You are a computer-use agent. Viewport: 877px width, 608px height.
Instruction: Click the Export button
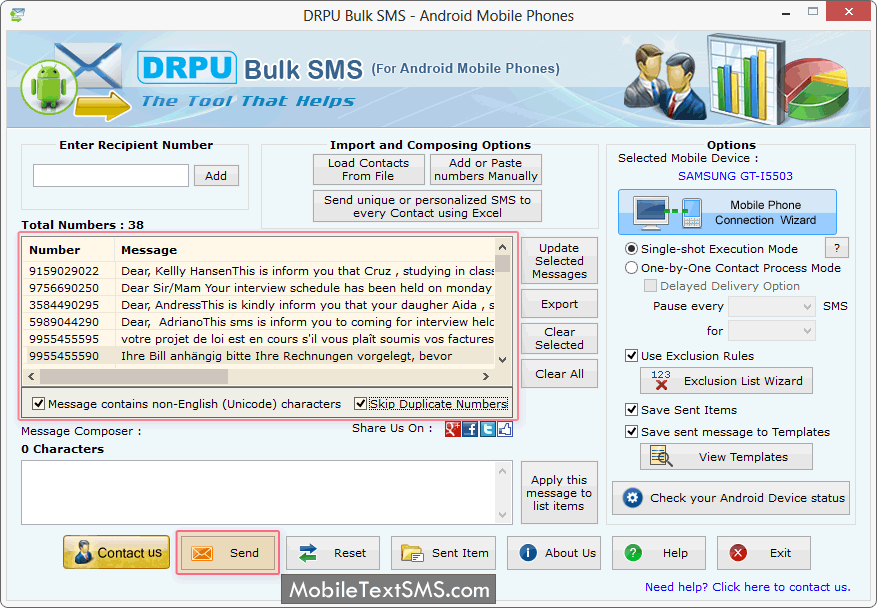[x=559, y=304]
